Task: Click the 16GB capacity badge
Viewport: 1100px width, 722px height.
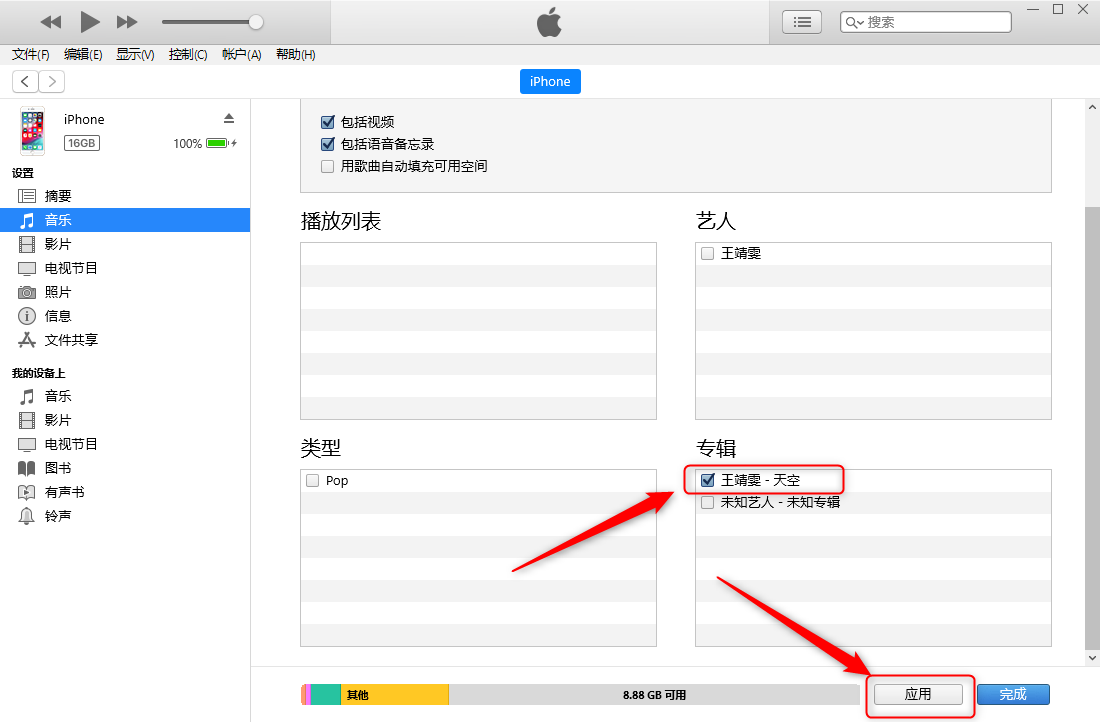Action: point(82,143)
